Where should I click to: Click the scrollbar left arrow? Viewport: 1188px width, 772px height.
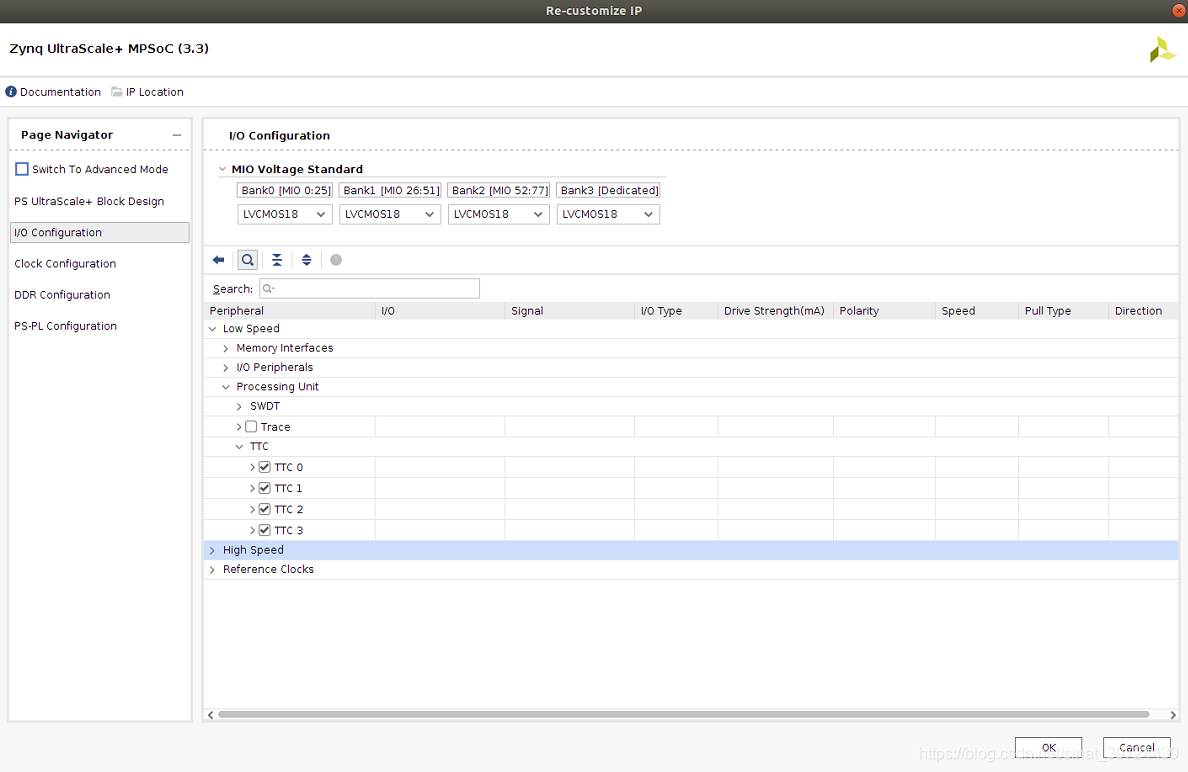(211, 714)
